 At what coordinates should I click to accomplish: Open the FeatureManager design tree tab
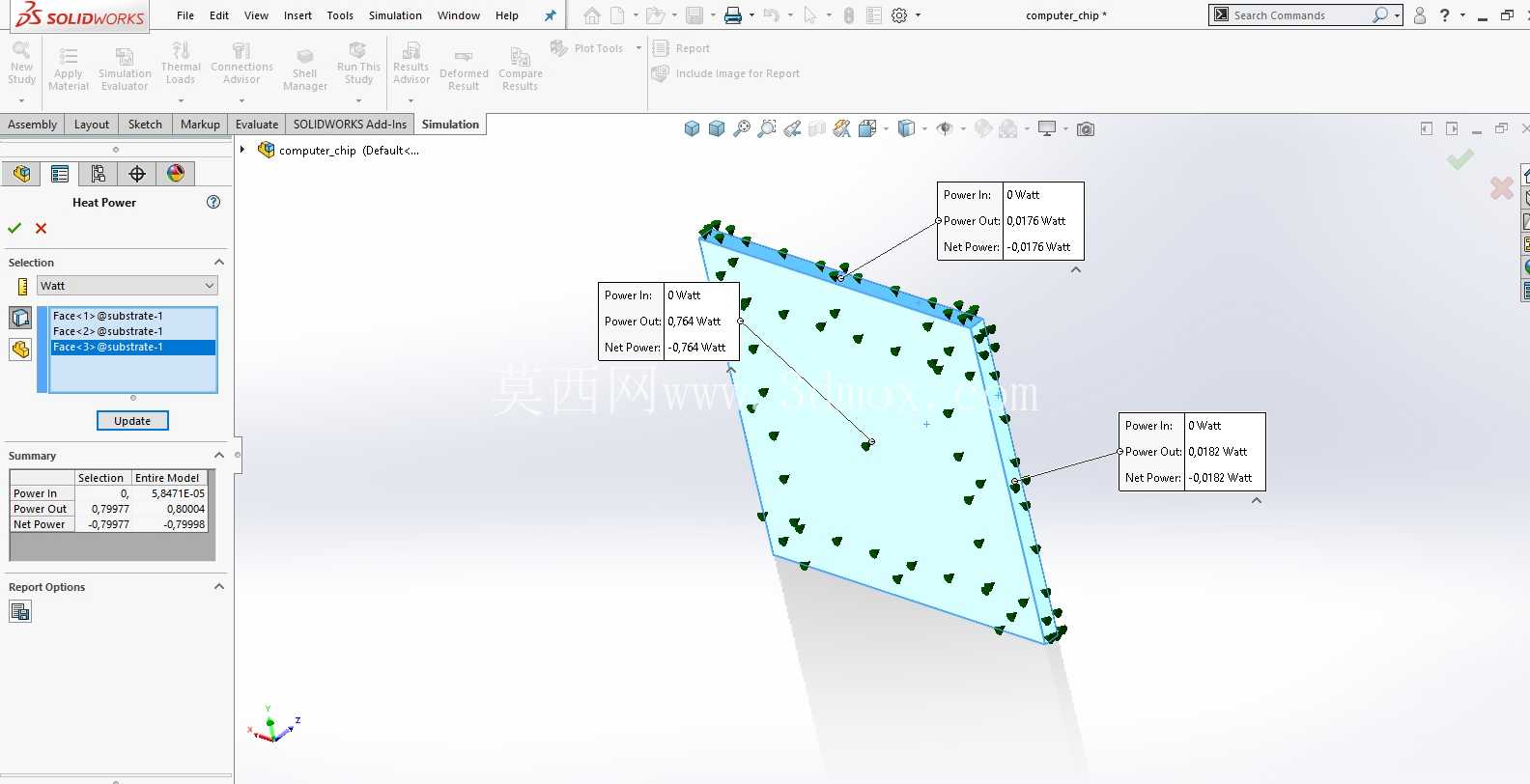click(21, 174)
